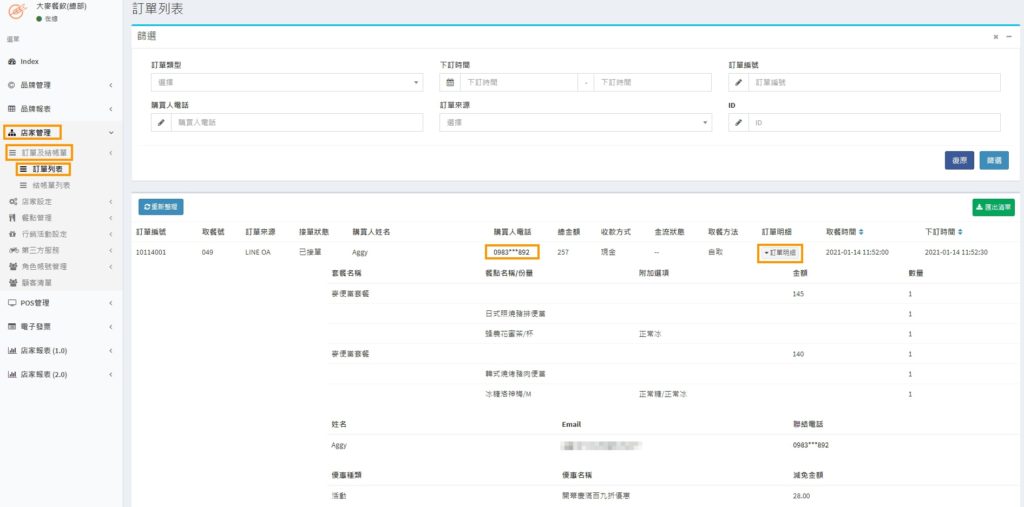Click the 重新整理 refresh button
Viewport: 1024px width, 507px height.
161,207
